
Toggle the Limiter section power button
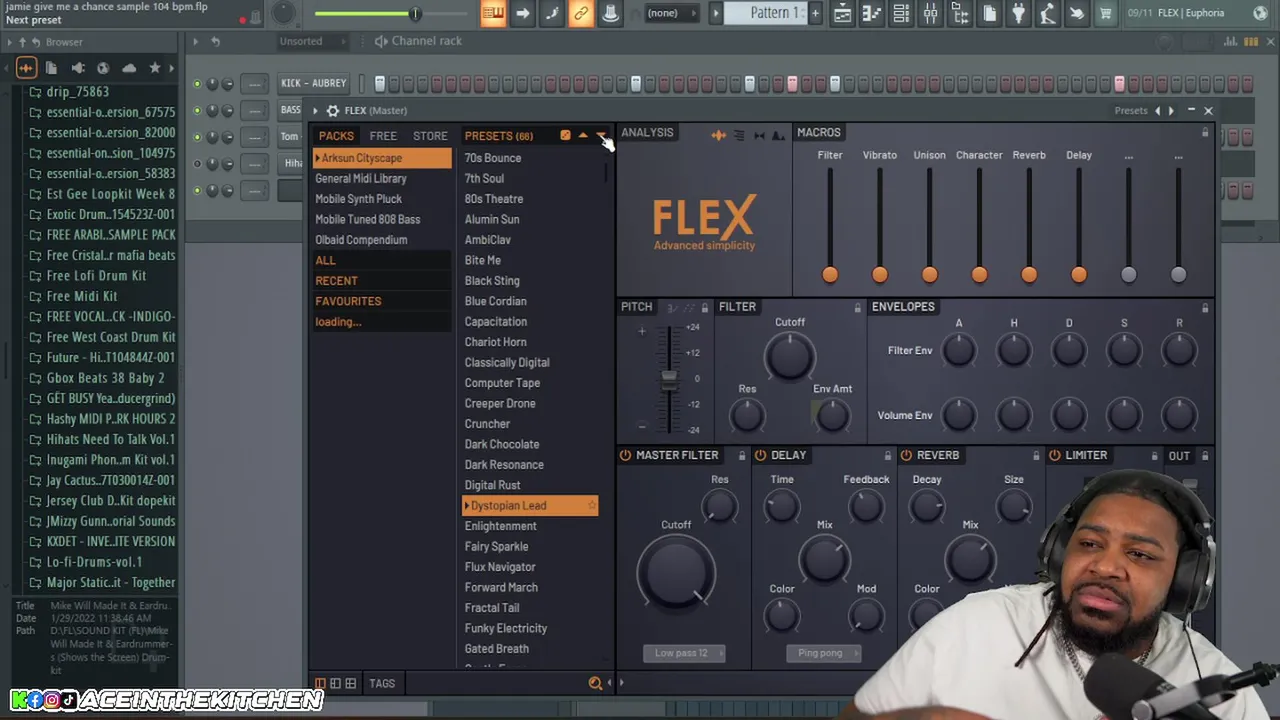[x=1054, y=455]
